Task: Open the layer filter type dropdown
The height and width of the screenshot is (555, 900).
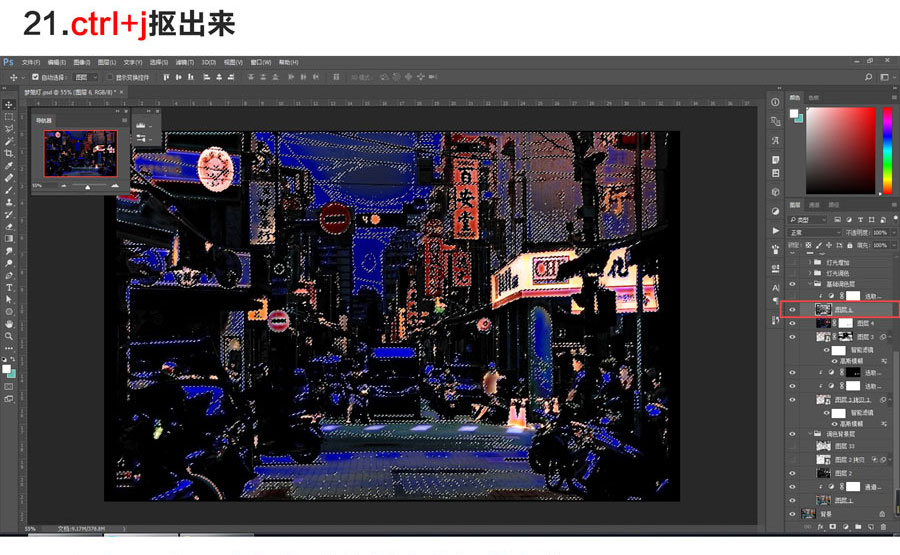Action: pos(807,219)
